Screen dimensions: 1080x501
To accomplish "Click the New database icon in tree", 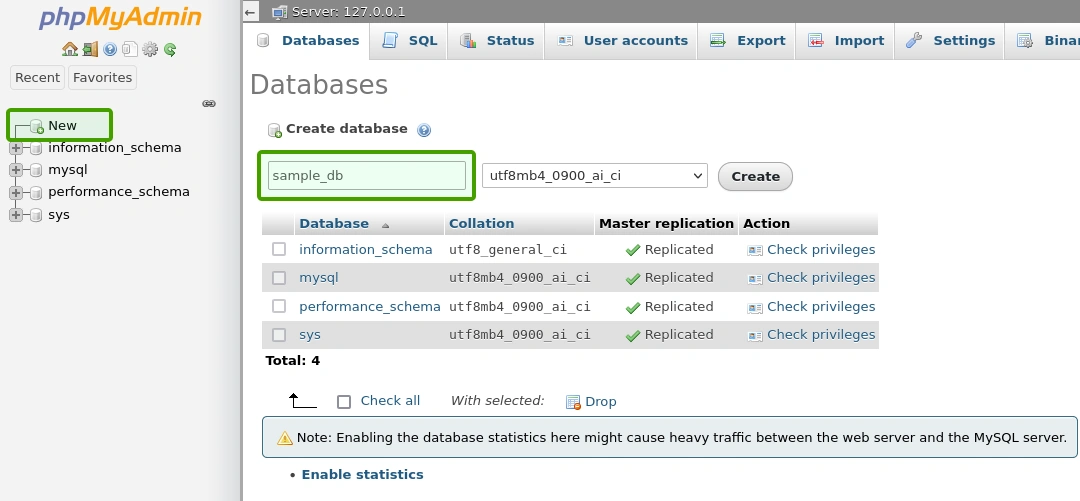I will point(37,126).
